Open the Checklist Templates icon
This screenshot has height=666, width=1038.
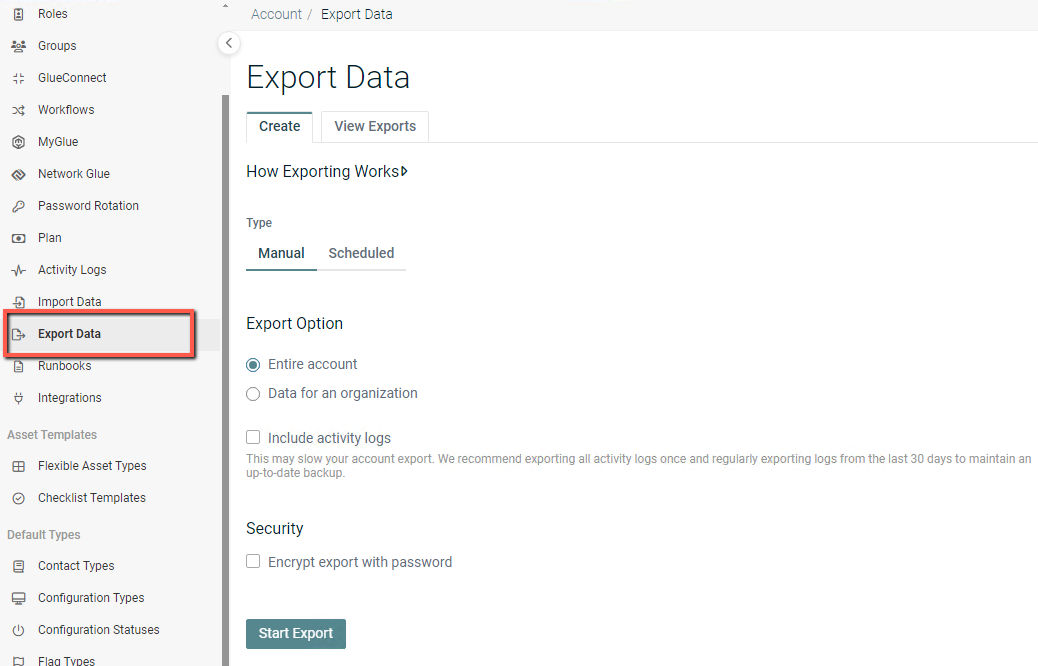click(x=17, y=497)
